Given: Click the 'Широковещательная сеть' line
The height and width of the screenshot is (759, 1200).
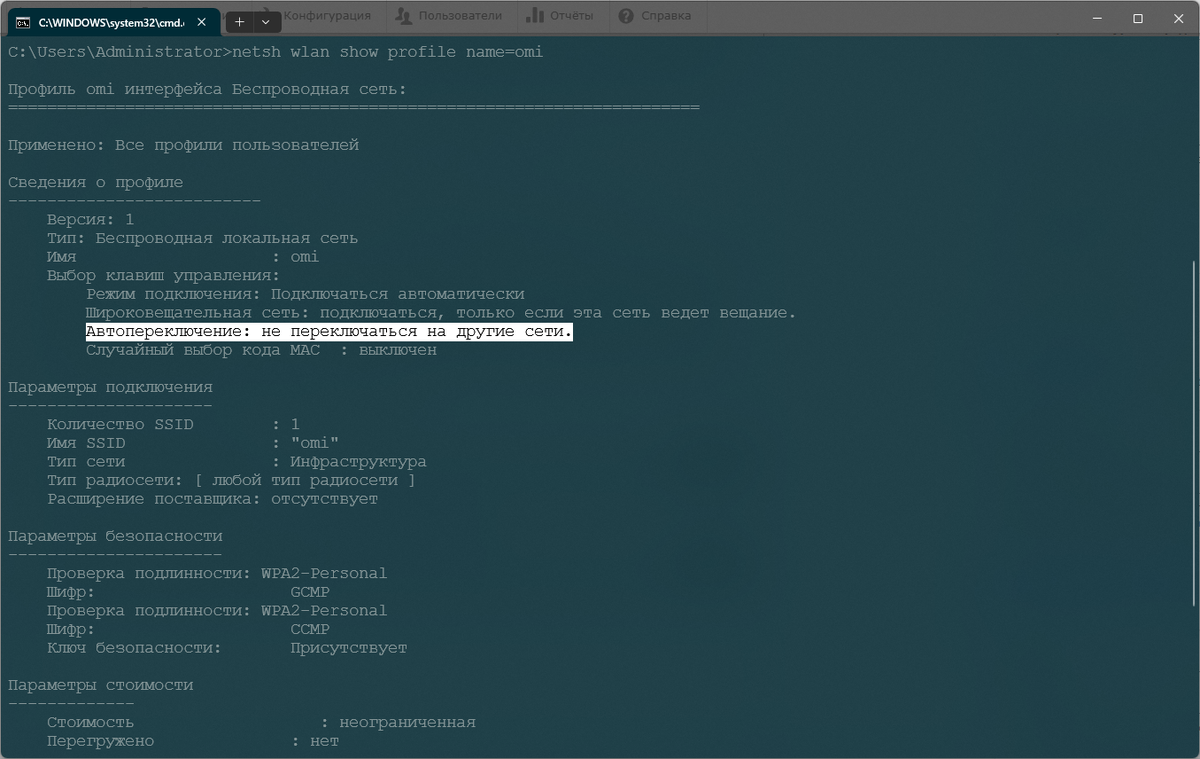Looking at the screenshot, I should (441, 313).
